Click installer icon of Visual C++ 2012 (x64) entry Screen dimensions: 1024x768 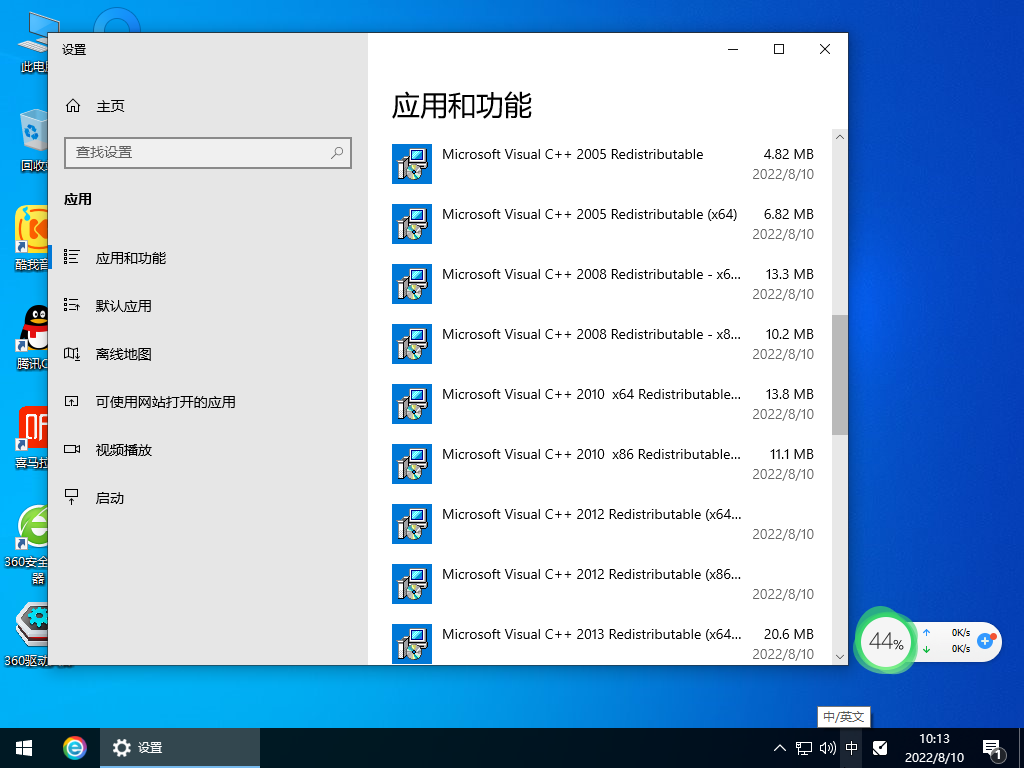point(412,524)
